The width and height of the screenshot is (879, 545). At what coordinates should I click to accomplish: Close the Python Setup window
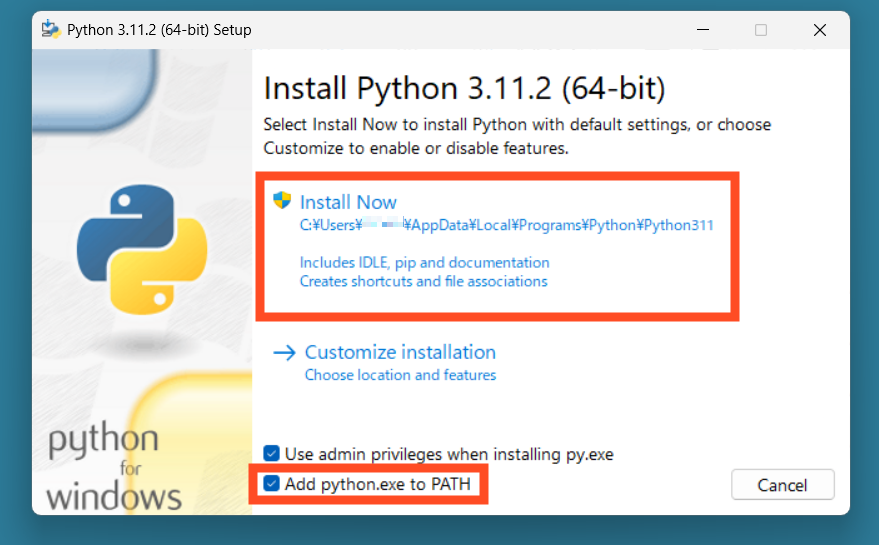pos(819,30)
